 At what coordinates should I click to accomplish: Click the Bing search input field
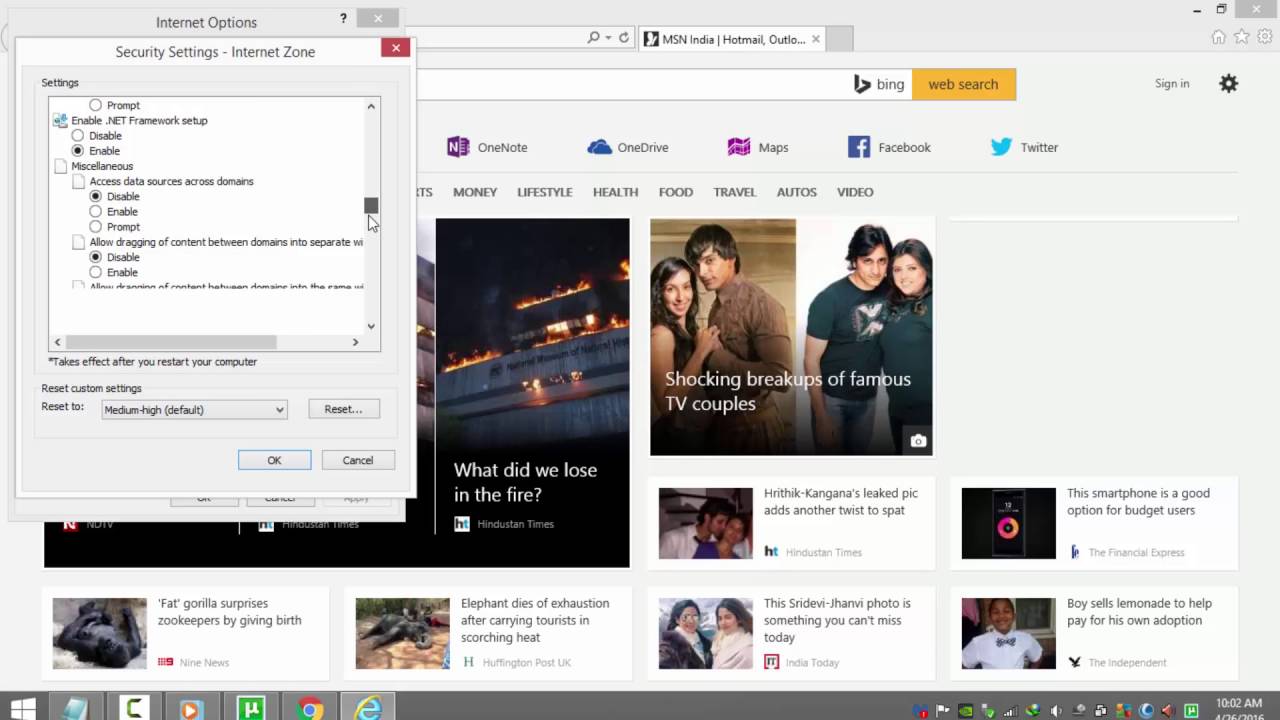(x=630, y=84)
